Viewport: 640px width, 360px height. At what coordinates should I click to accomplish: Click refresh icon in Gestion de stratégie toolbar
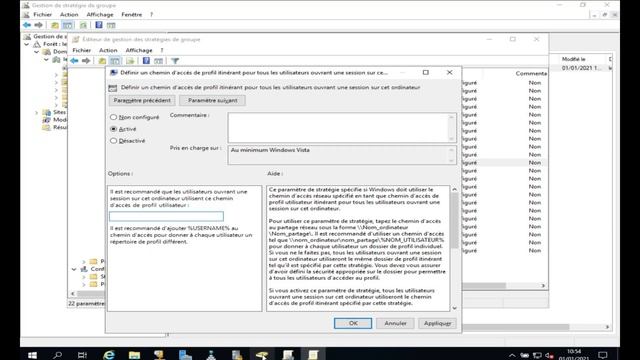(83, 25)
